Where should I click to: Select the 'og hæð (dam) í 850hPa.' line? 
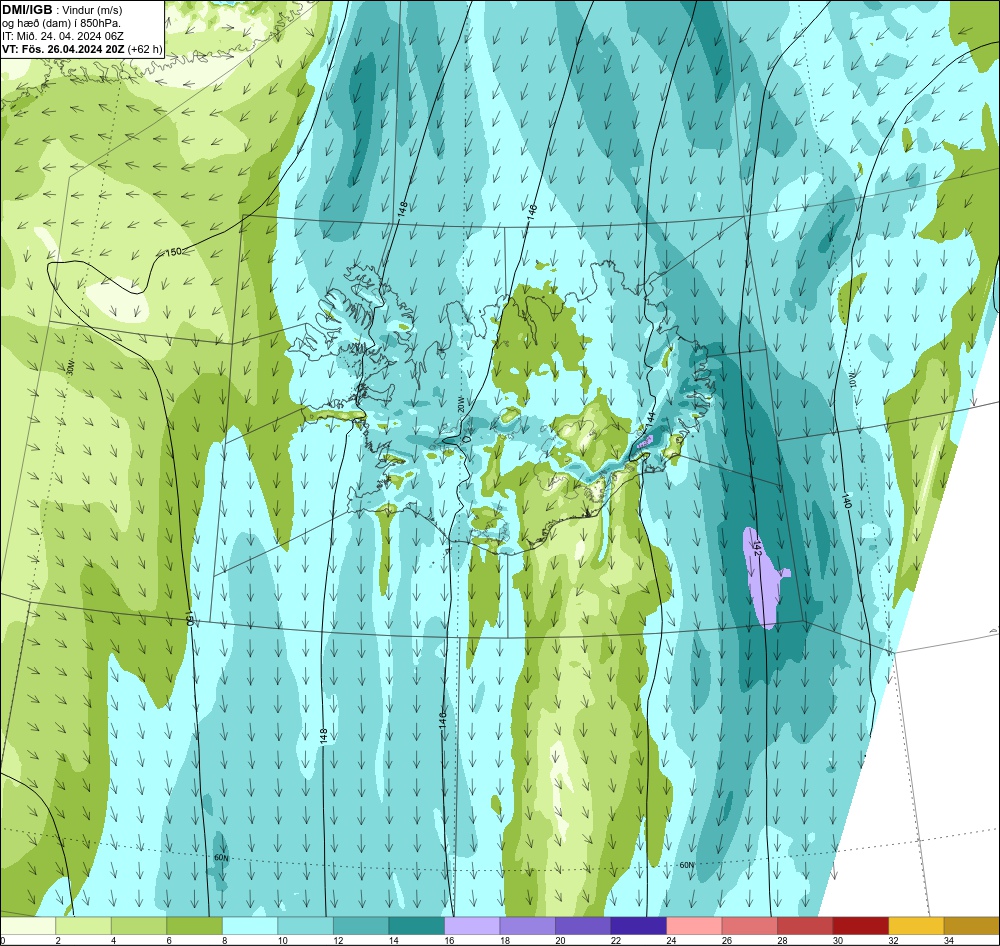coord(61,23)
